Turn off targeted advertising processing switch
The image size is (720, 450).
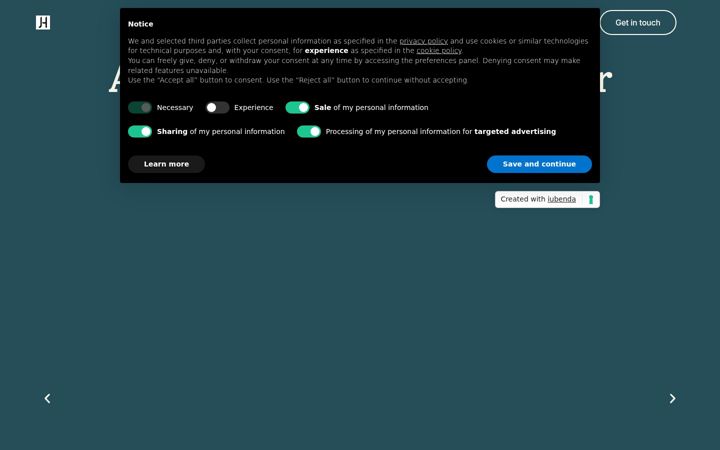point(309,131)
